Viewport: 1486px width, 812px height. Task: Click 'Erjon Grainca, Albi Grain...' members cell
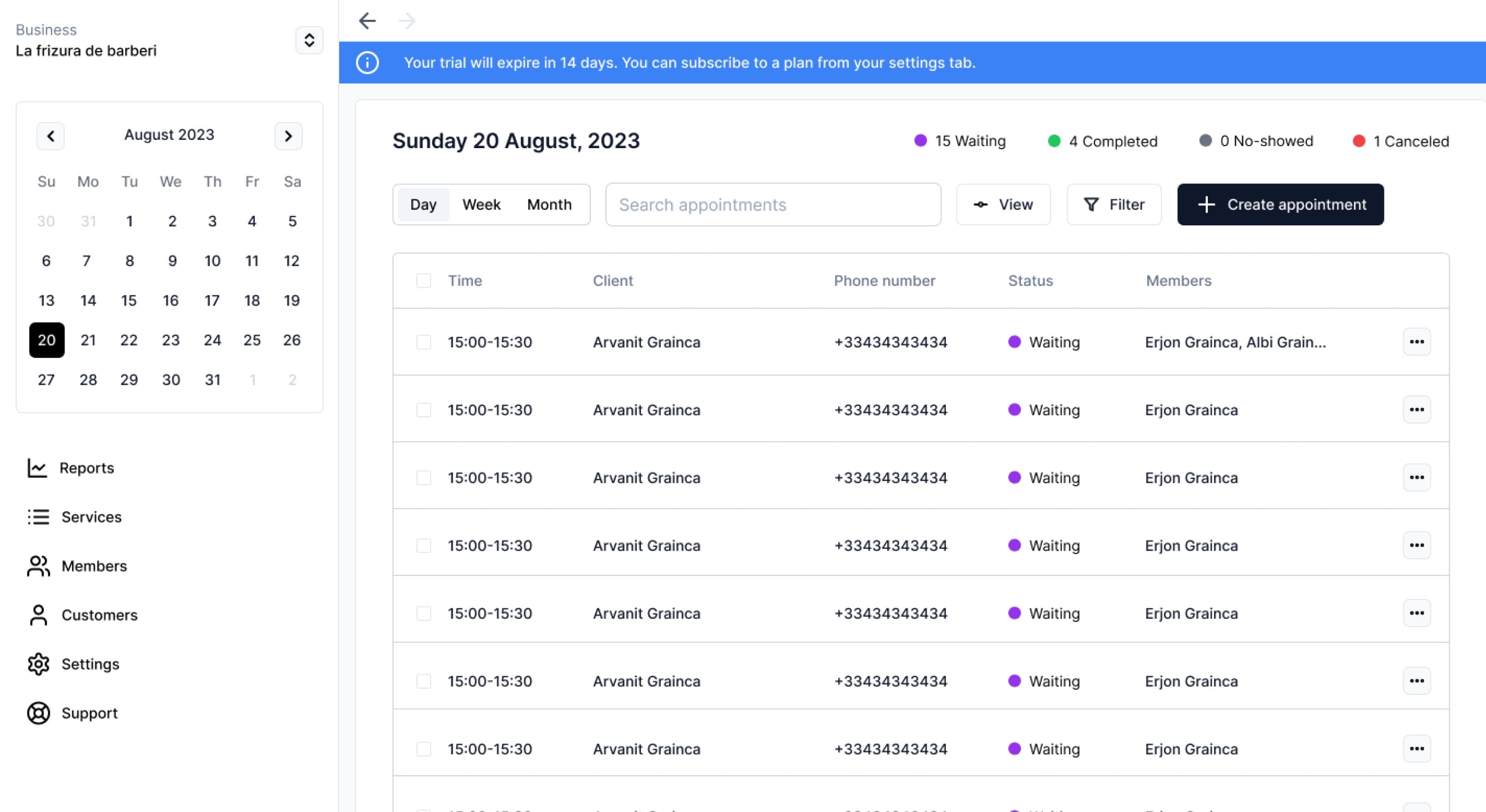click(x=1235, y=342)
